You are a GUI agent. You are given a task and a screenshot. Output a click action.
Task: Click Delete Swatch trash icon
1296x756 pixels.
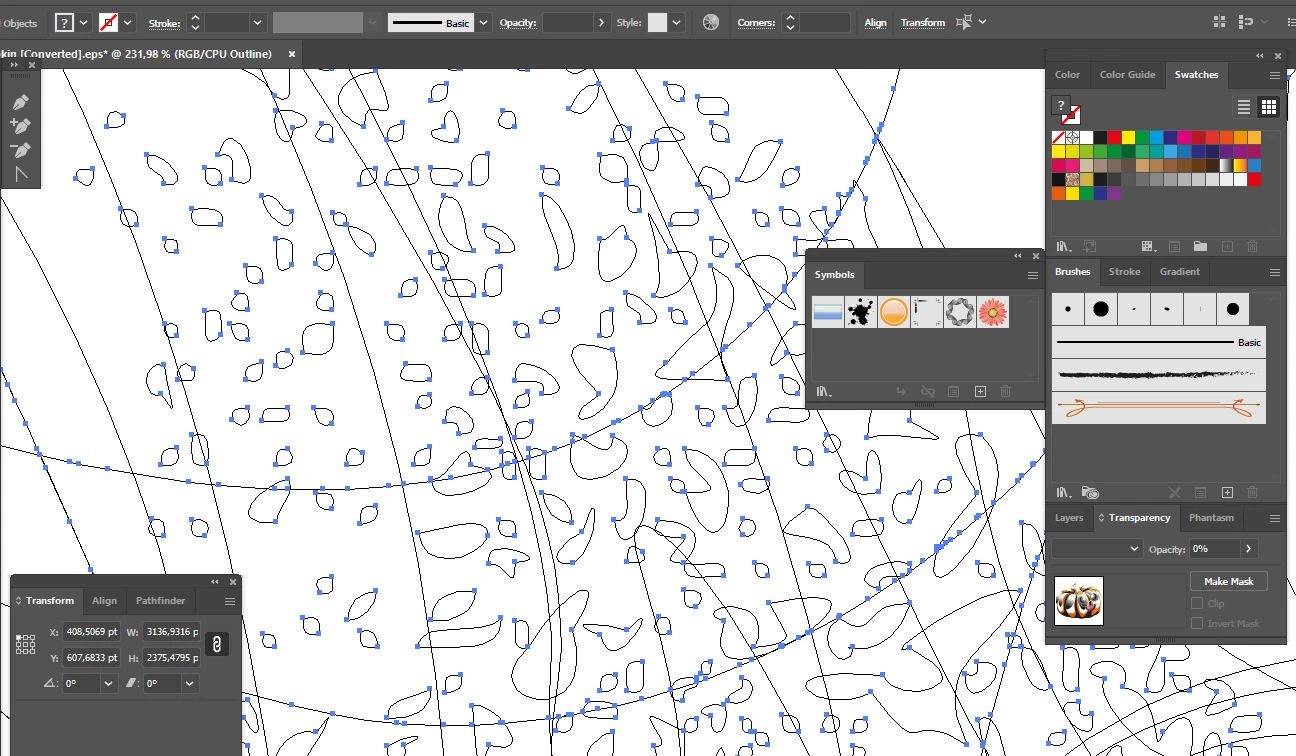1252,246
